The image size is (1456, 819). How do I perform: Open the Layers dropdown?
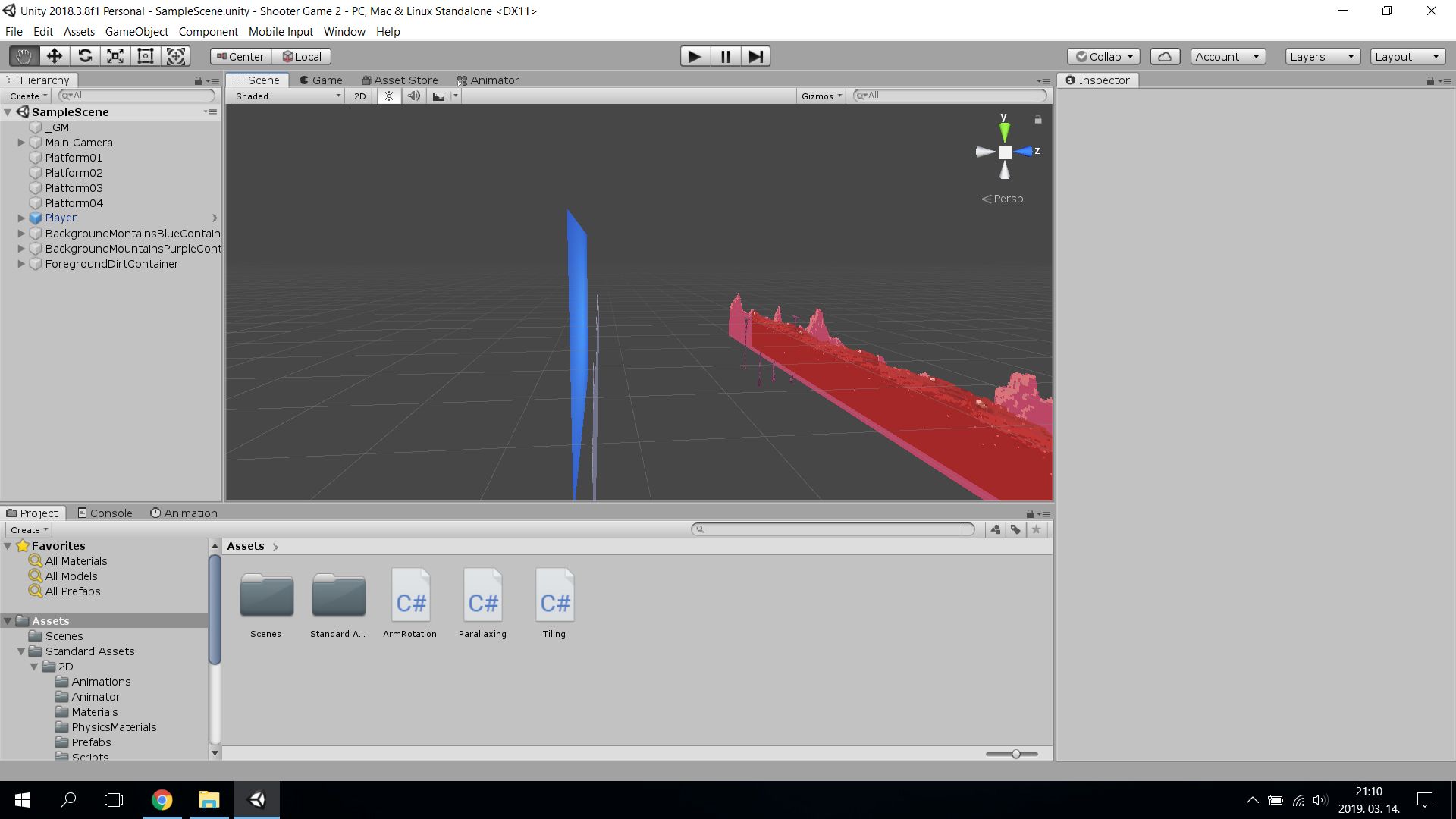pyautogui.click(x=1323, y=56)
